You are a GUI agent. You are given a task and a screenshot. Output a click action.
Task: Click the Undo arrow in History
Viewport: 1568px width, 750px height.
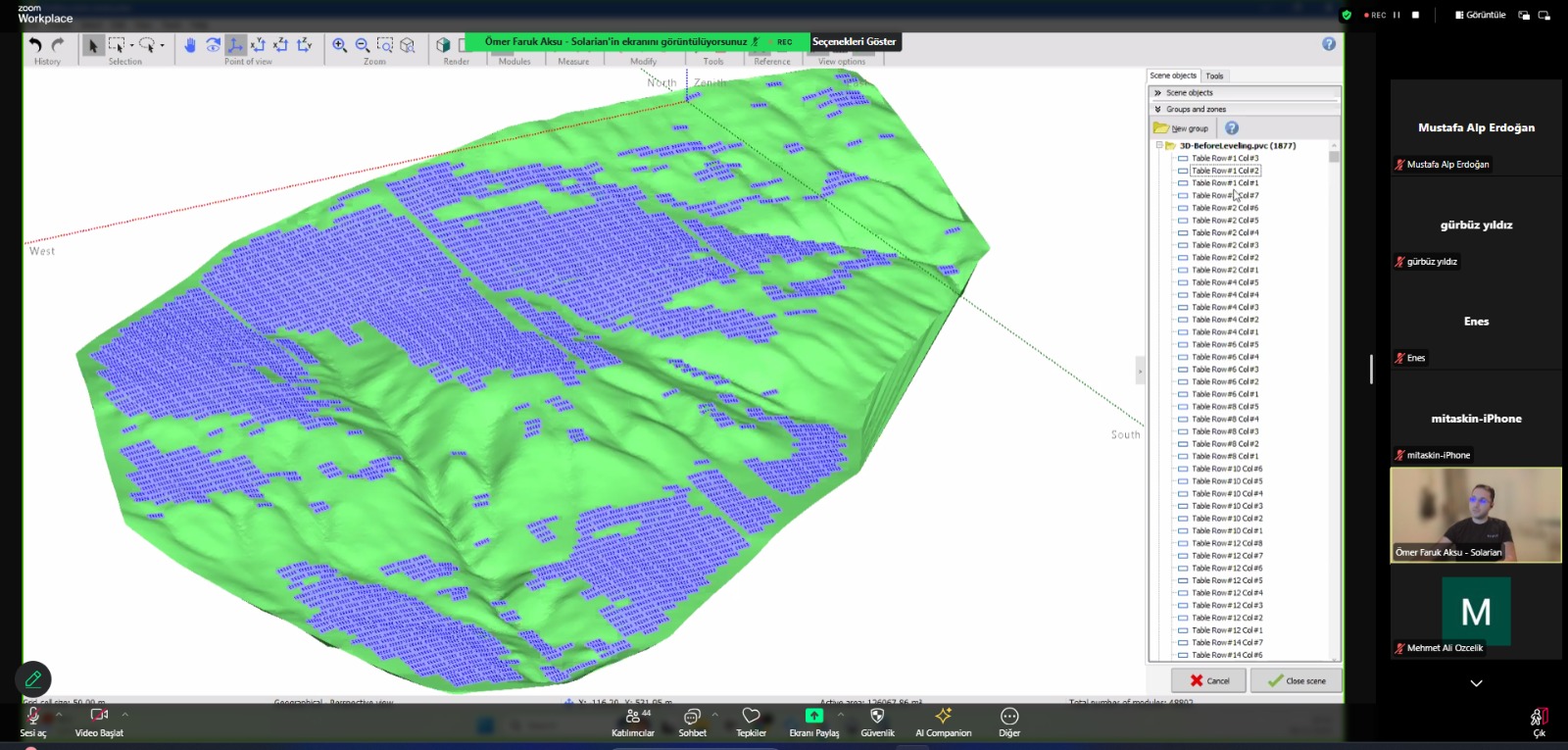[x=35, y=45]
